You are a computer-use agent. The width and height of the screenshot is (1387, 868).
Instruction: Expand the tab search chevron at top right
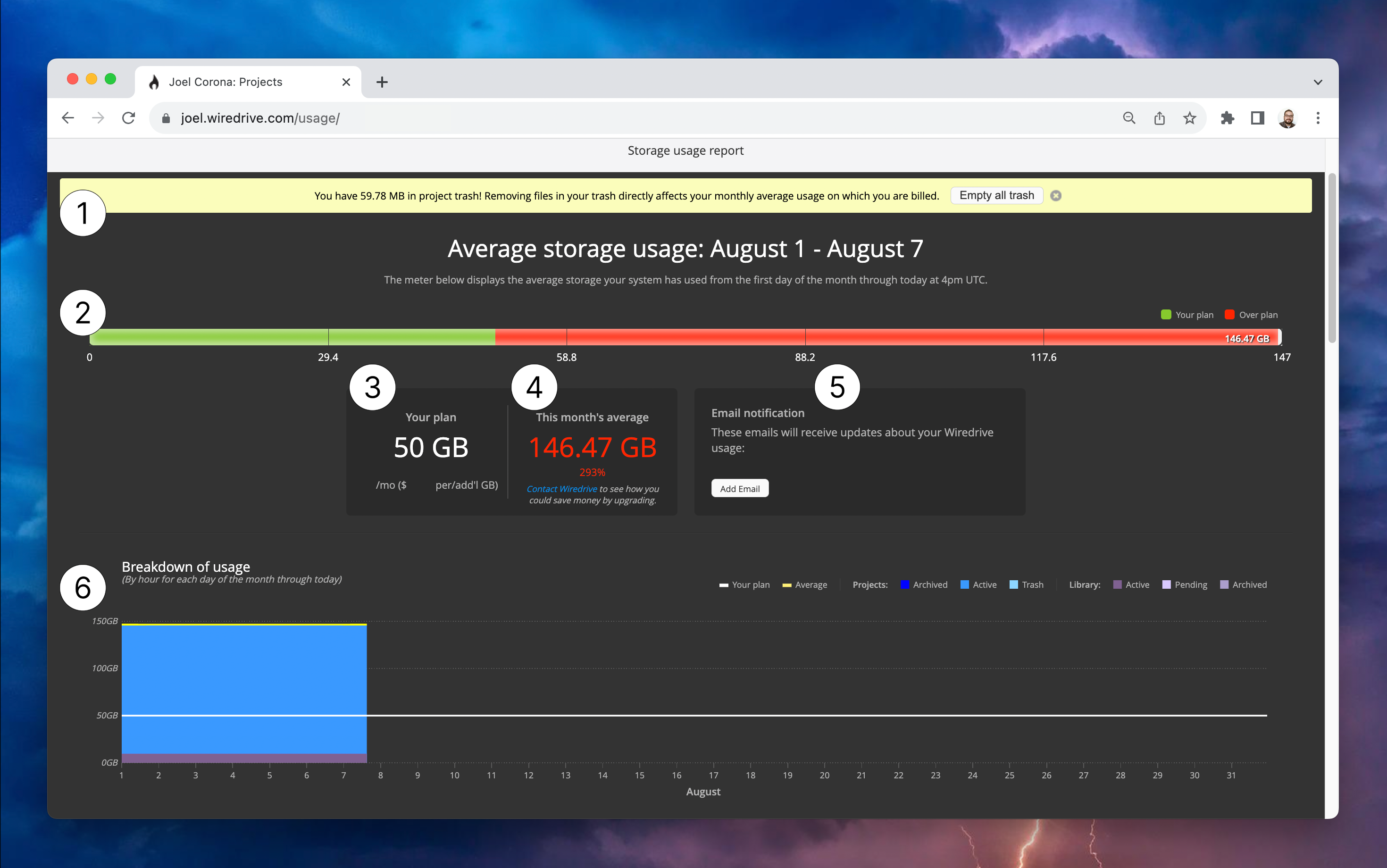[1318, 82]
